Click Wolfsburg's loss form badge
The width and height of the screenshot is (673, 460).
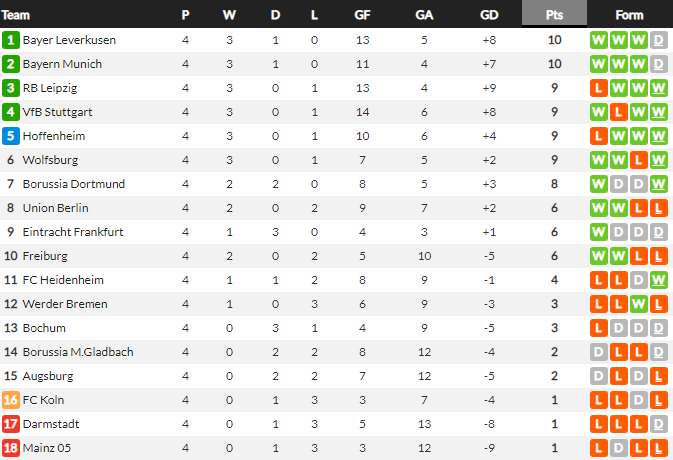click(x=639, y=160)
